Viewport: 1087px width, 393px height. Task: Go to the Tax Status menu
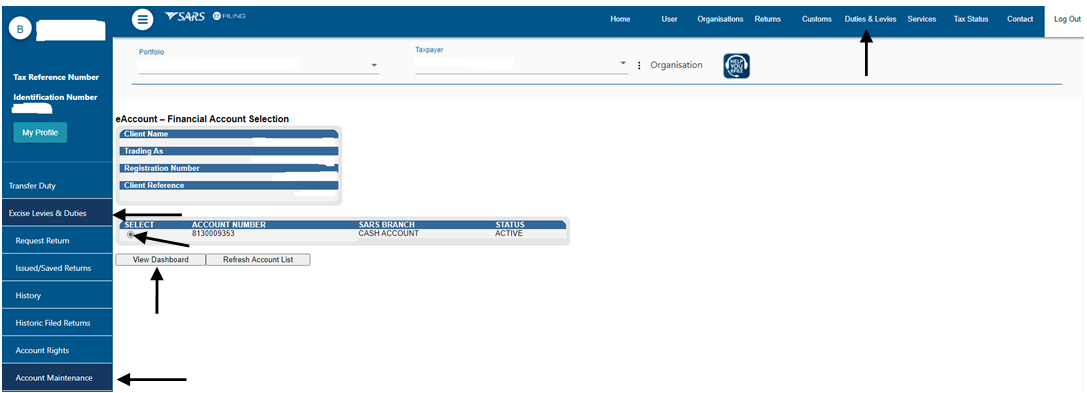point(971,19)
